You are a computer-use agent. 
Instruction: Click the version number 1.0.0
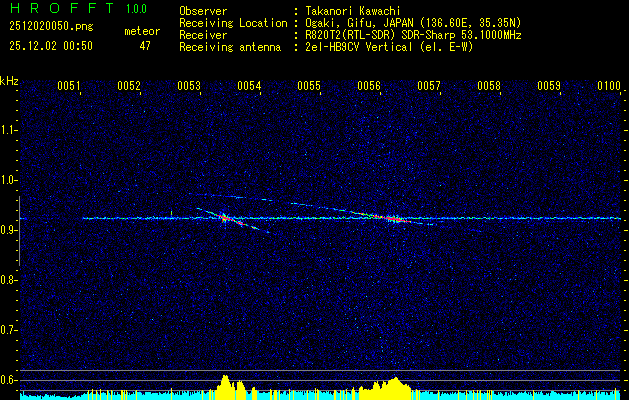point(136,8)
